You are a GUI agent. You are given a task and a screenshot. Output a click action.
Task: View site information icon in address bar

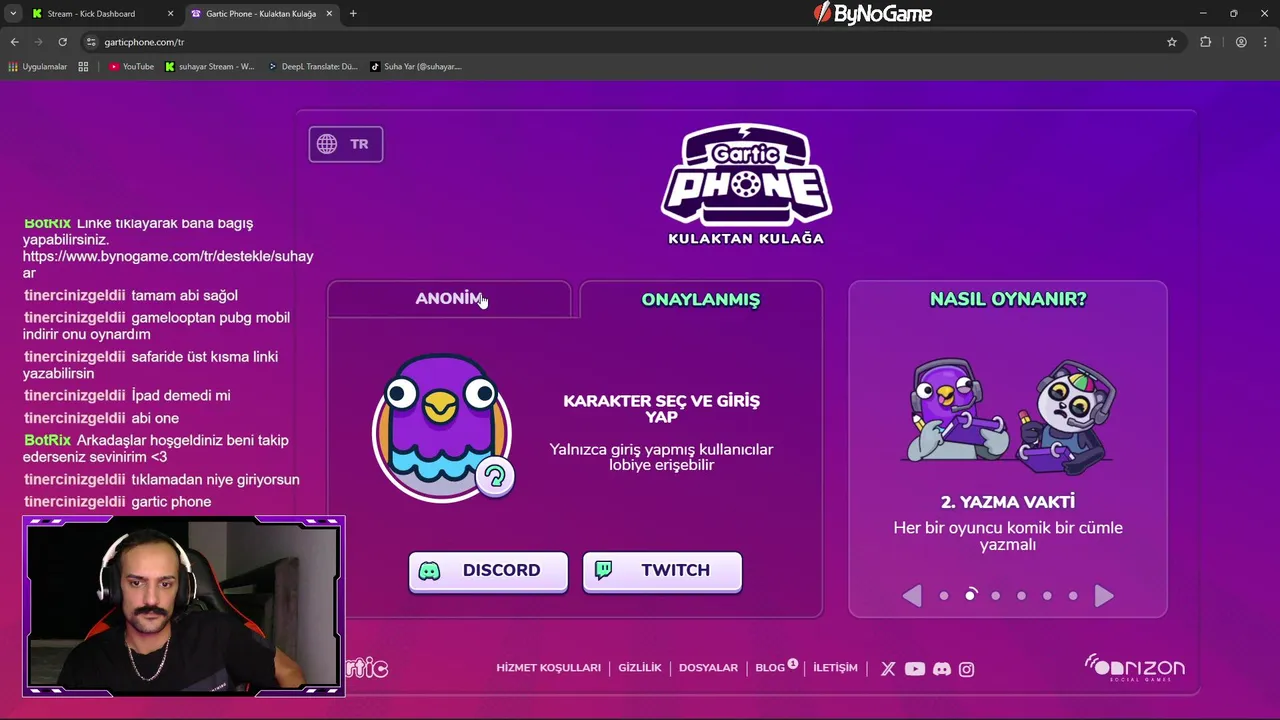point(91,42)
